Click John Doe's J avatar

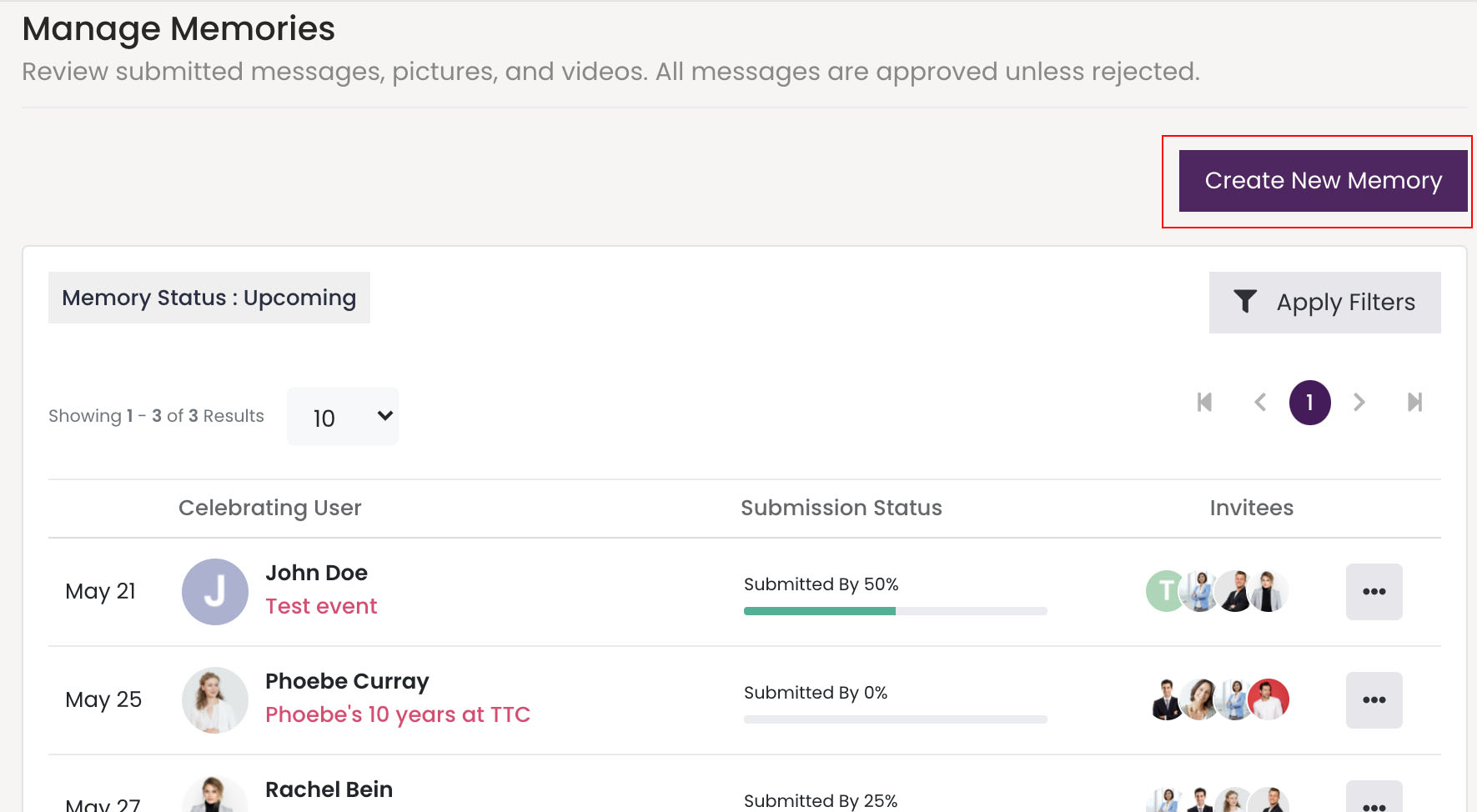(x=215, y=592)
